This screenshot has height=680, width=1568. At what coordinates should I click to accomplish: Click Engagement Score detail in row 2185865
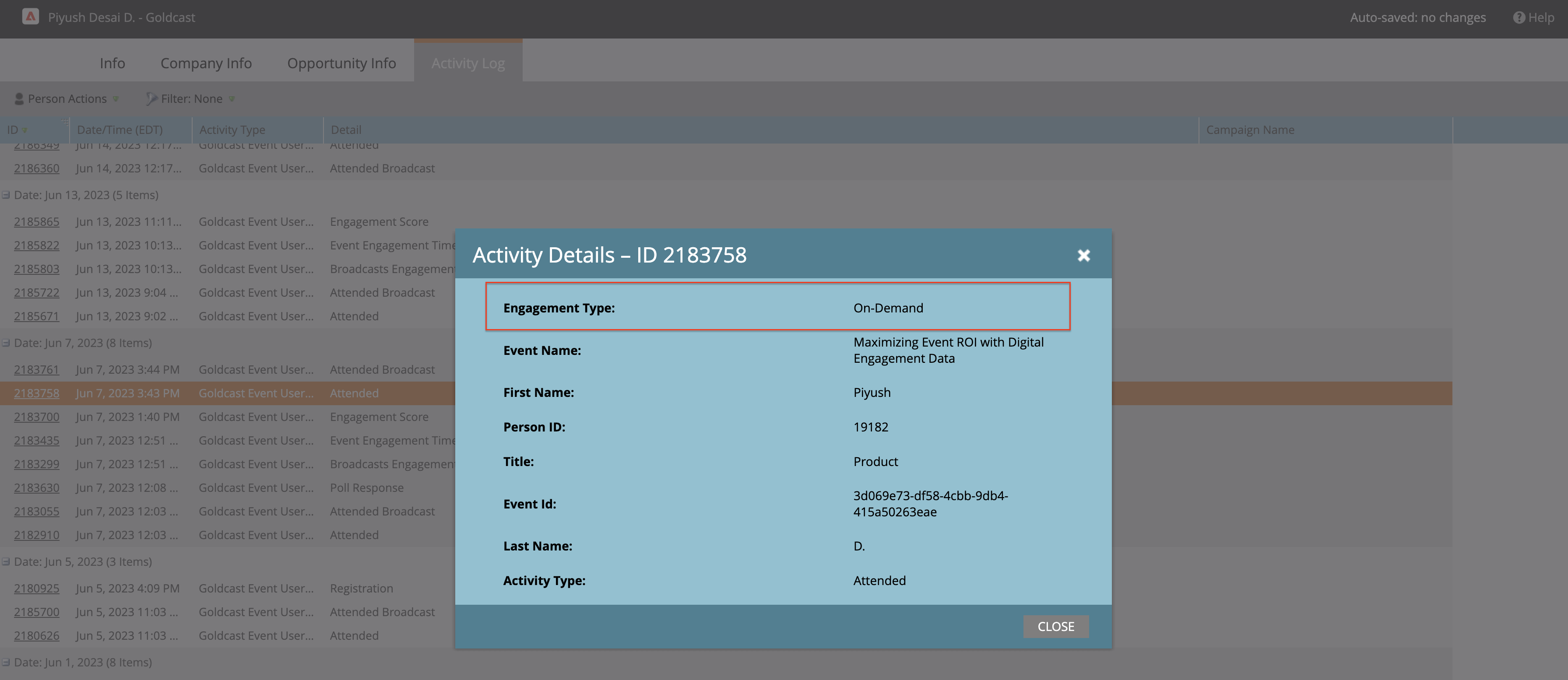[379, 221]
